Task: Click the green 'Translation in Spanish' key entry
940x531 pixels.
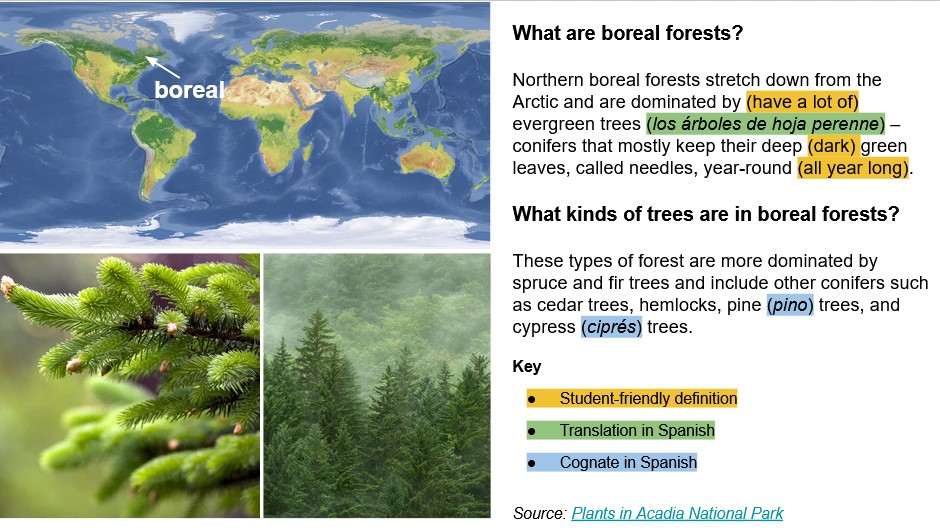Action: (x=636, y=430)
